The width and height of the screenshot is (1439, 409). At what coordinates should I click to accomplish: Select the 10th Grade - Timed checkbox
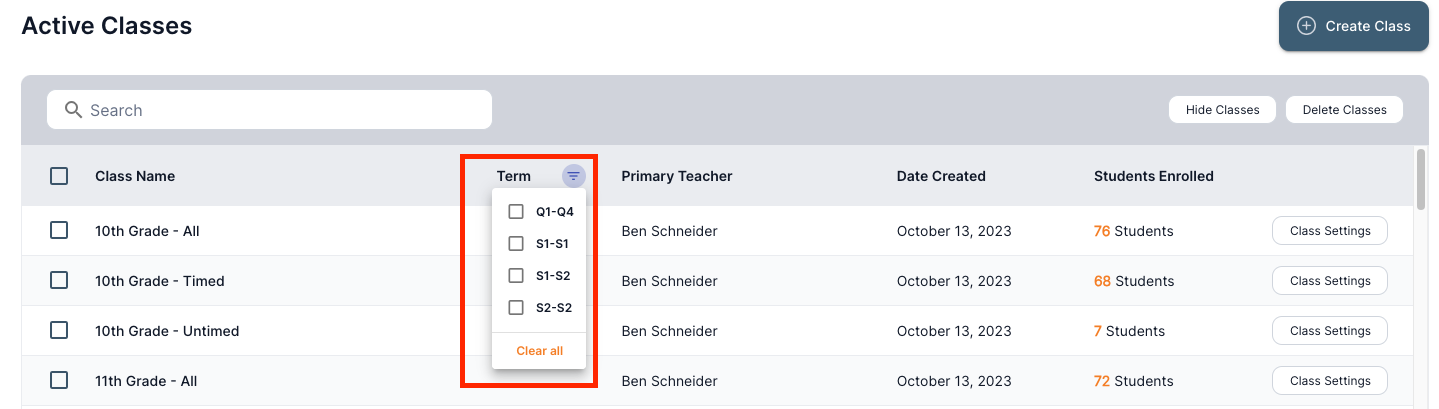click(x=59, y=281)
